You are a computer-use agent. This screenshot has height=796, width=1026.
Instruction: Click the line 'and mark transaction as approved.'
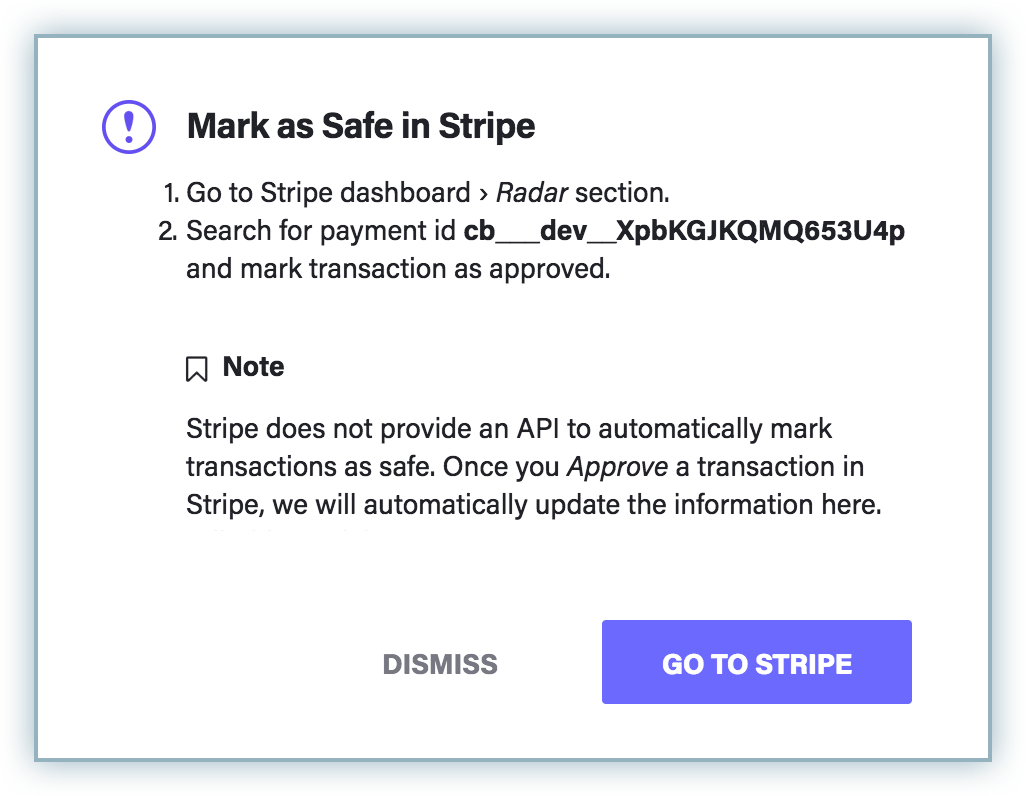(398, 269)
